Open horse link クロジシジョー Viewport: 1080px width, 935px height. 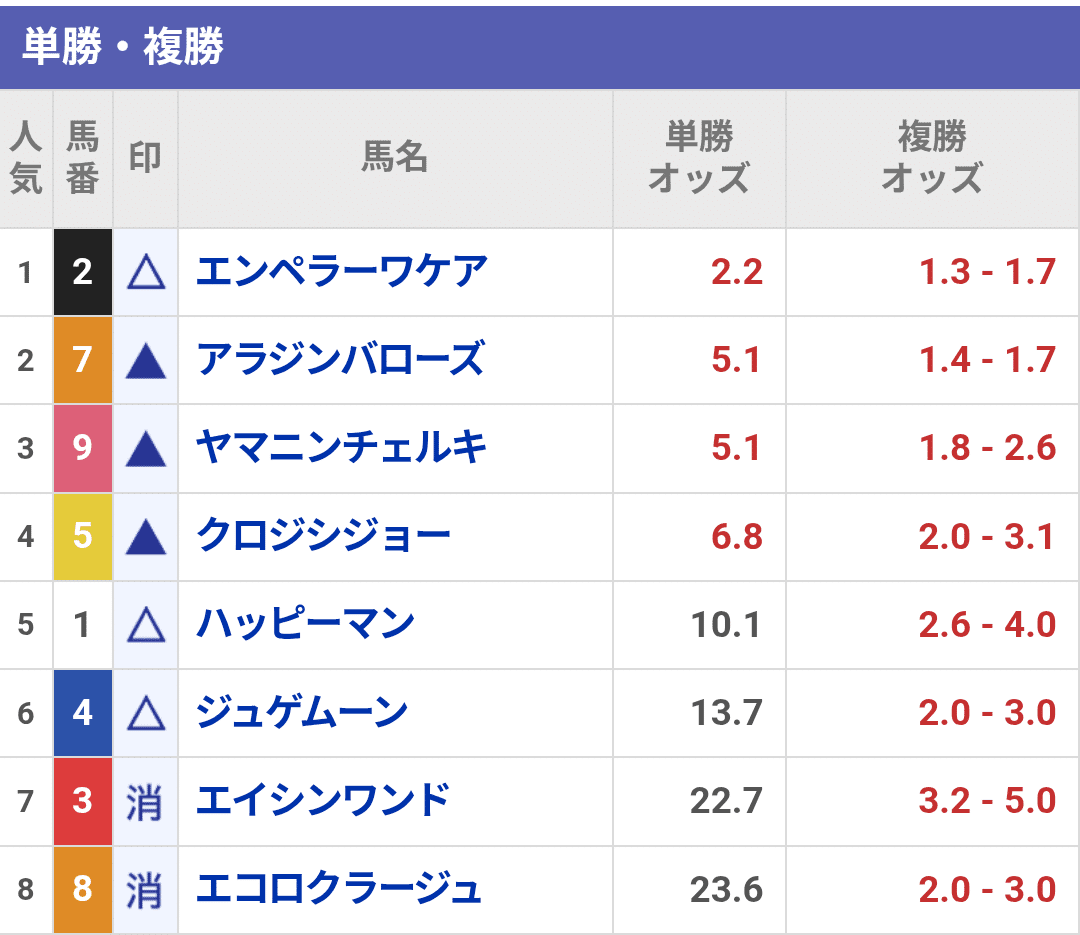pyautogui.click(x=323, y=536)
